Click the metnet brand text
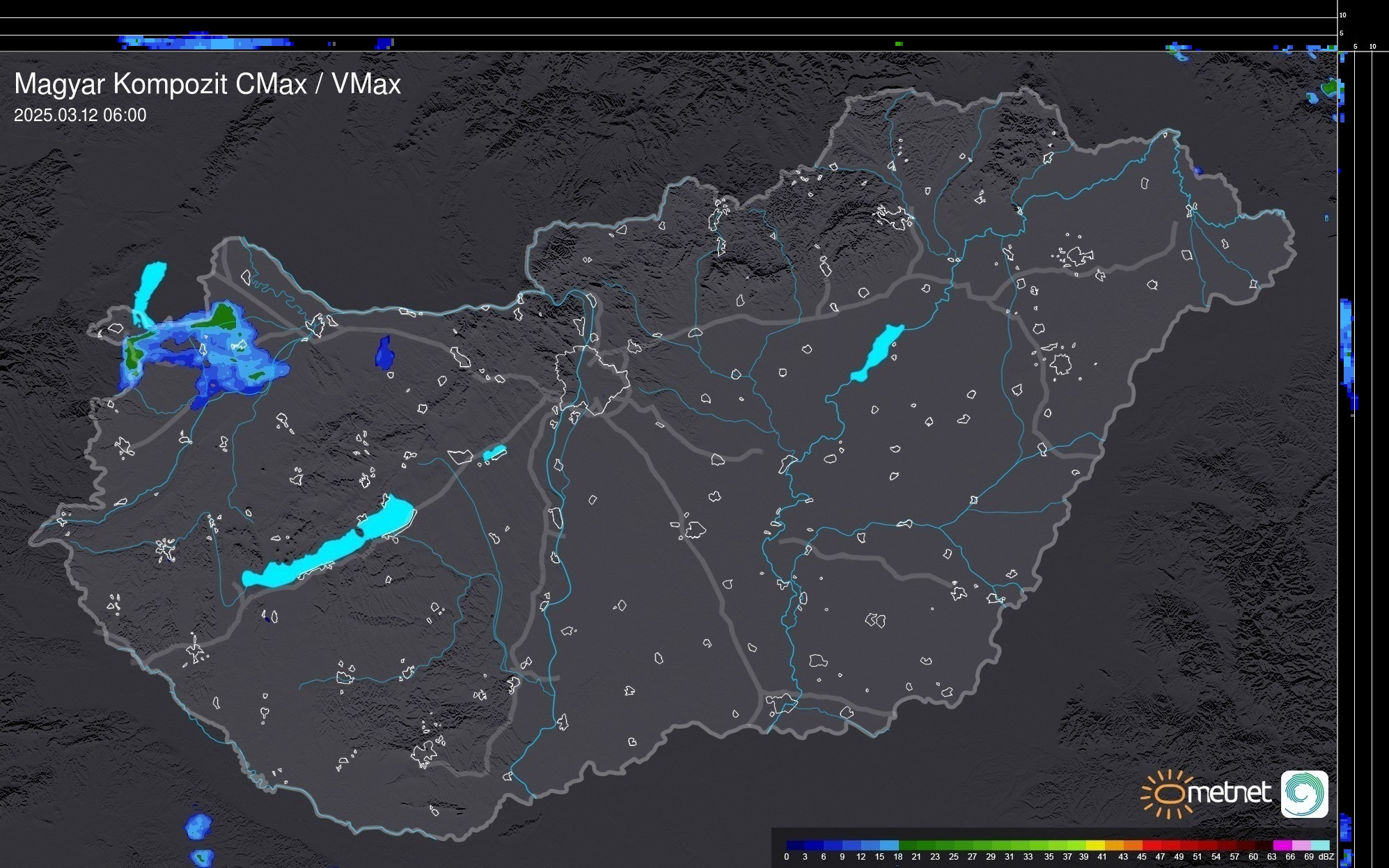Viewport: 1389px width, 868px height. point(1230,793)
